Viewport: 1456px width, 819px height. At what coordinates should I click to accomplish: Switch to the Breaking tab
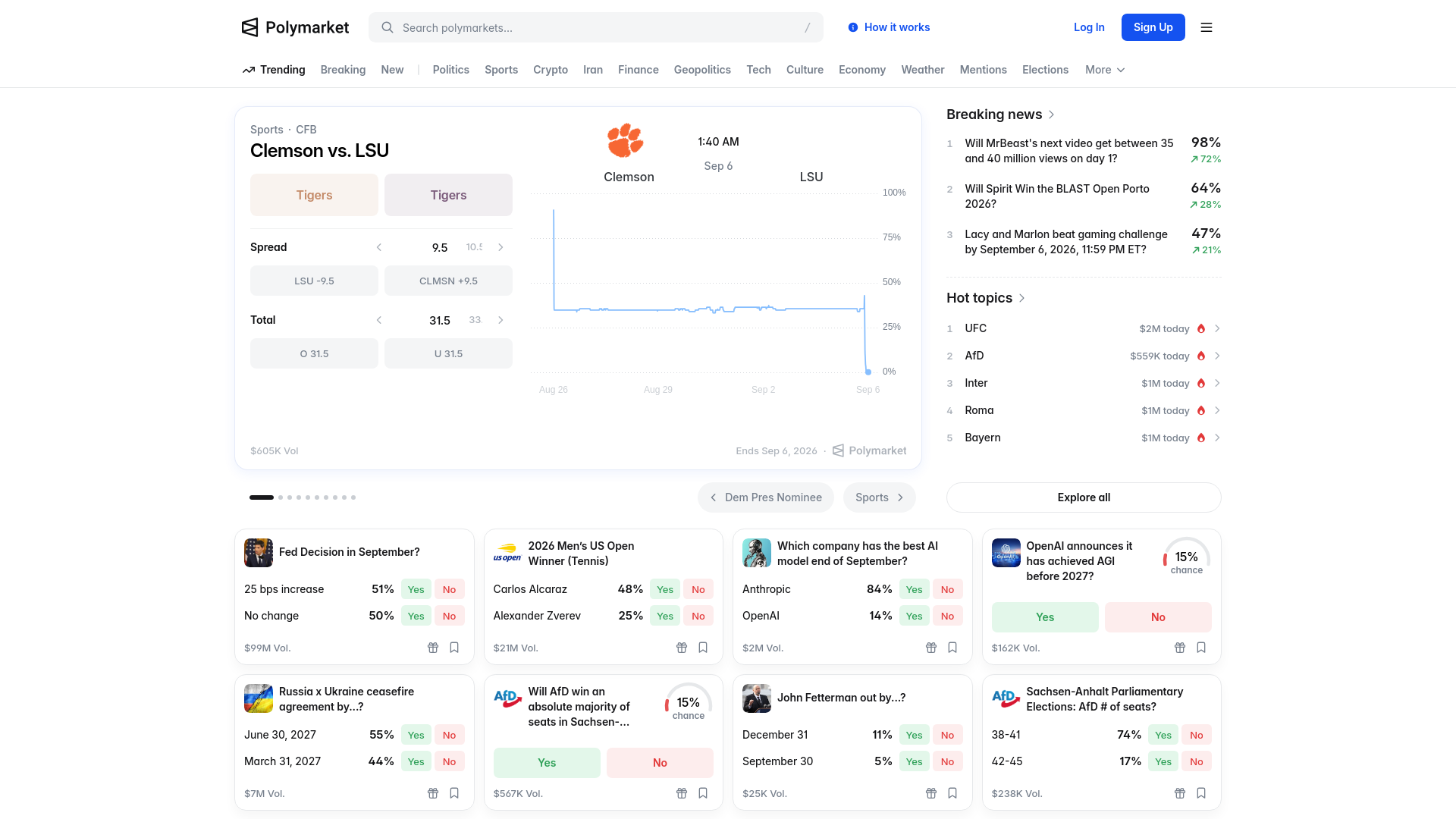343,70
